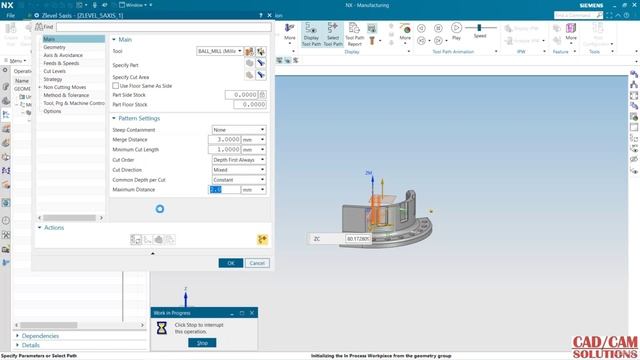Toggle Display Tool Path in ribbon
The image size is (640, 360).
(x=311, y=34)
